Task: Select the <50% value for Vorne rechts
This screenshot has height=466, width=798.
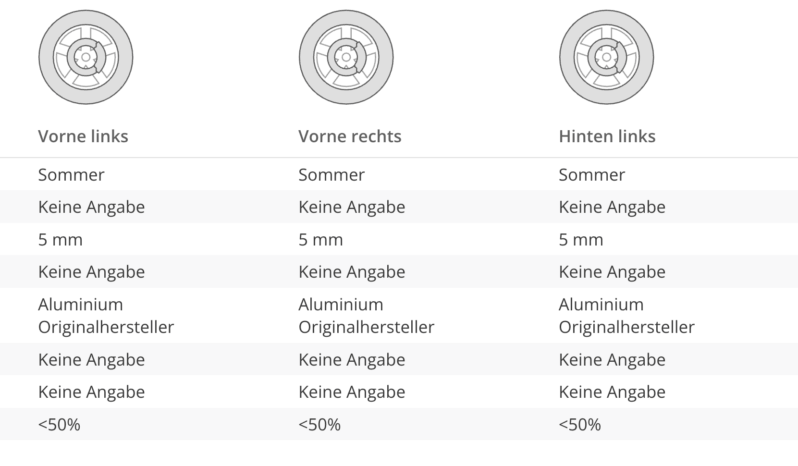Action: (319, 424)
